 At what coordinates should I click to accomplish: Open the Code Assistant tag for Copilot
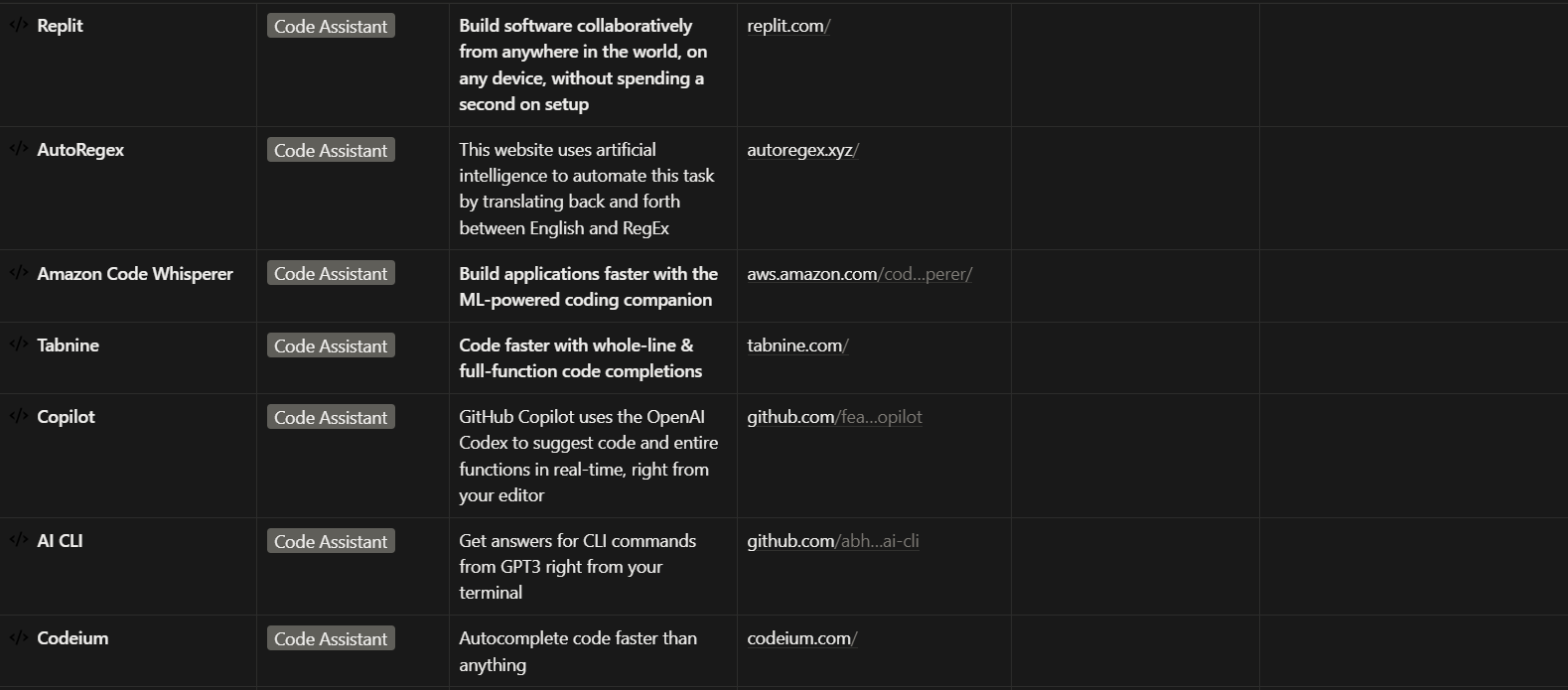(330, 417)
